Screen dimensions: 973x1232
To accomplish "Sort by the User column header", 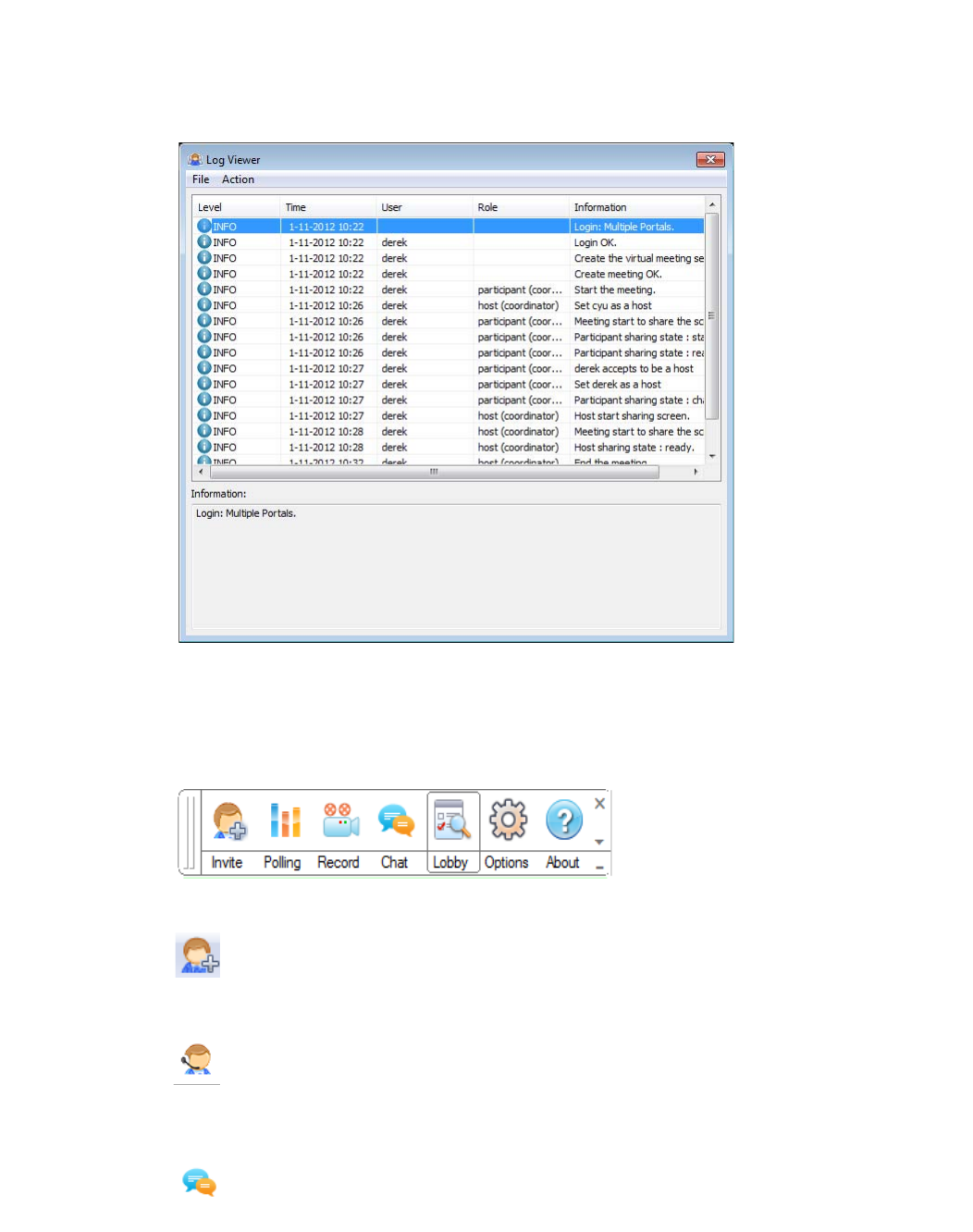I will (x=425, y=207).
